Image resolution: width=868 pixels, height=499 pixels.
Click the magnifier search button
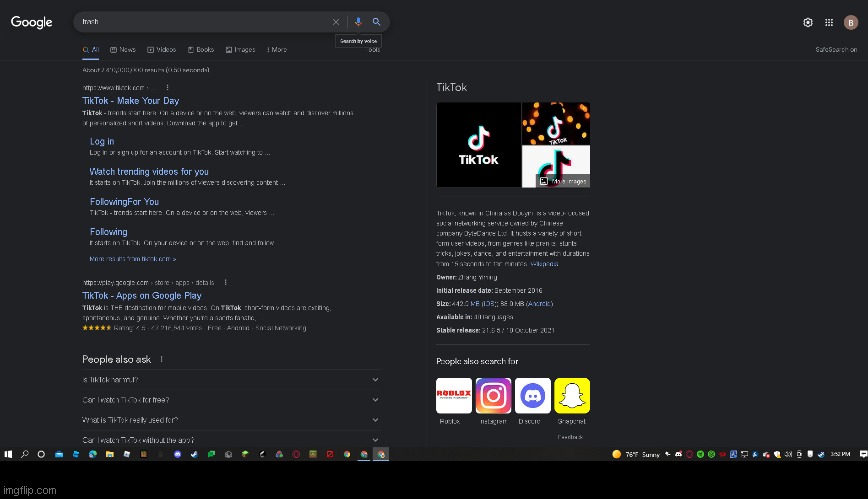[x=376, y=22]
